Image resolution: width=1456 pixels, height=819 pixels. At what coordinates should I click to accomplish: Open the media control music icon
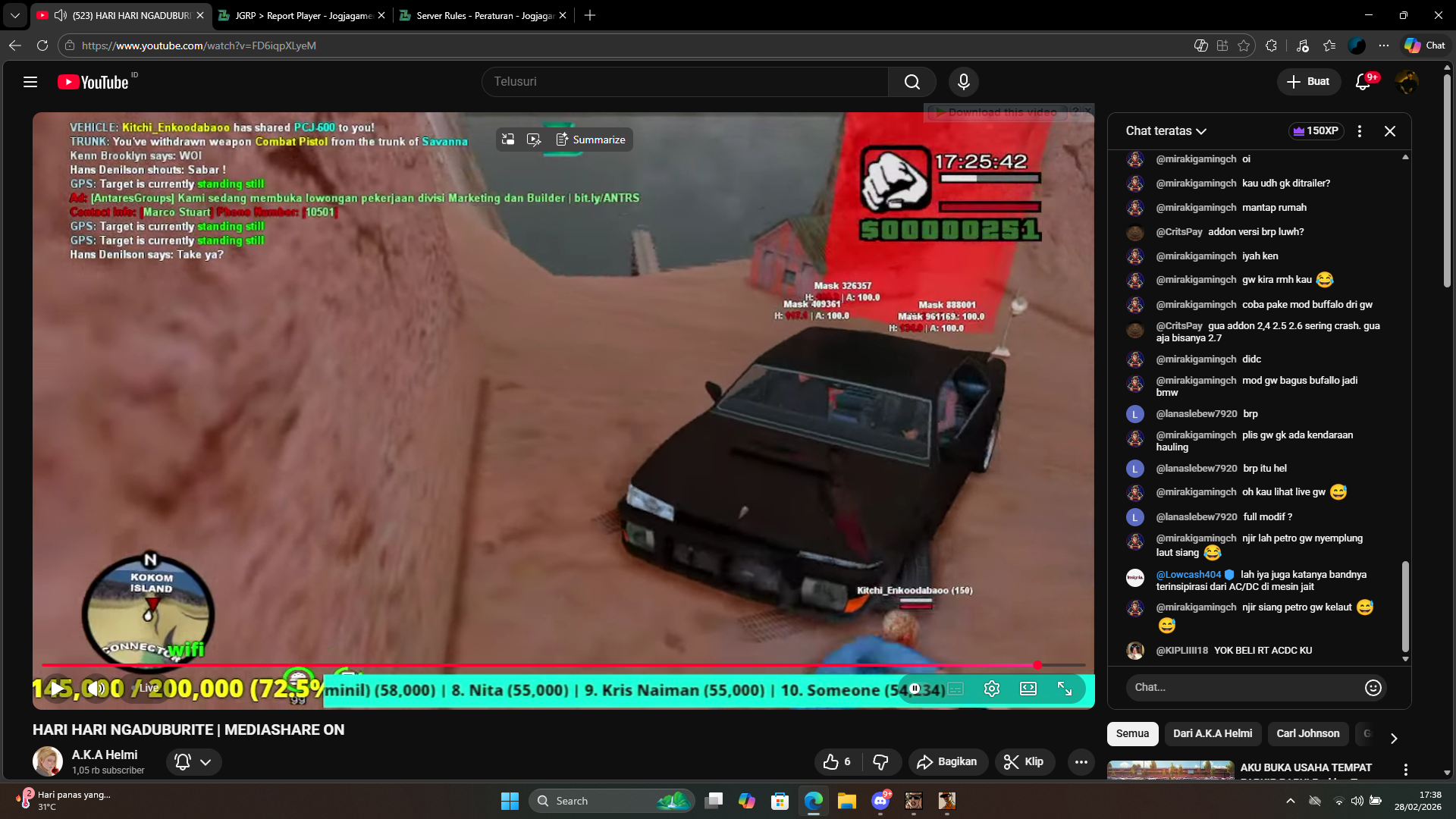1303,45
